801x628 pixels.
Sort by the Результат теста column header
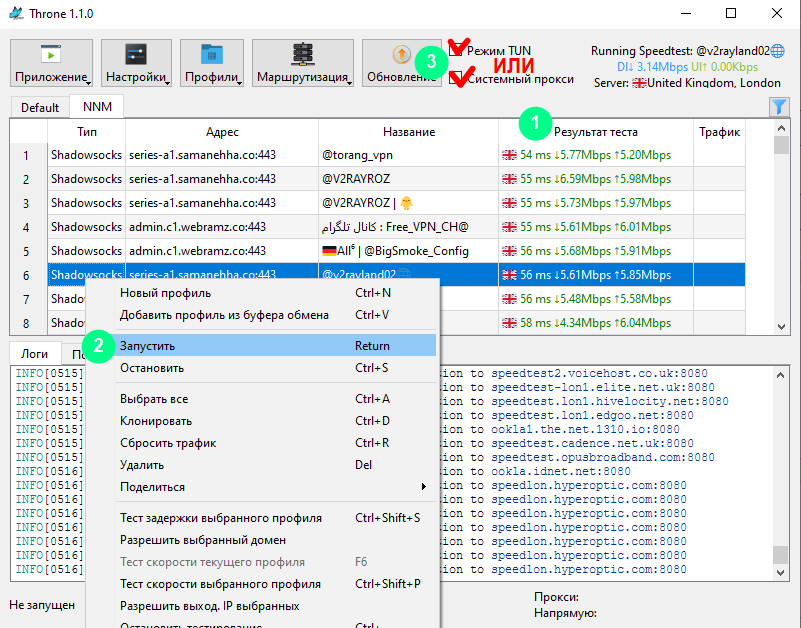coord(595,132)
